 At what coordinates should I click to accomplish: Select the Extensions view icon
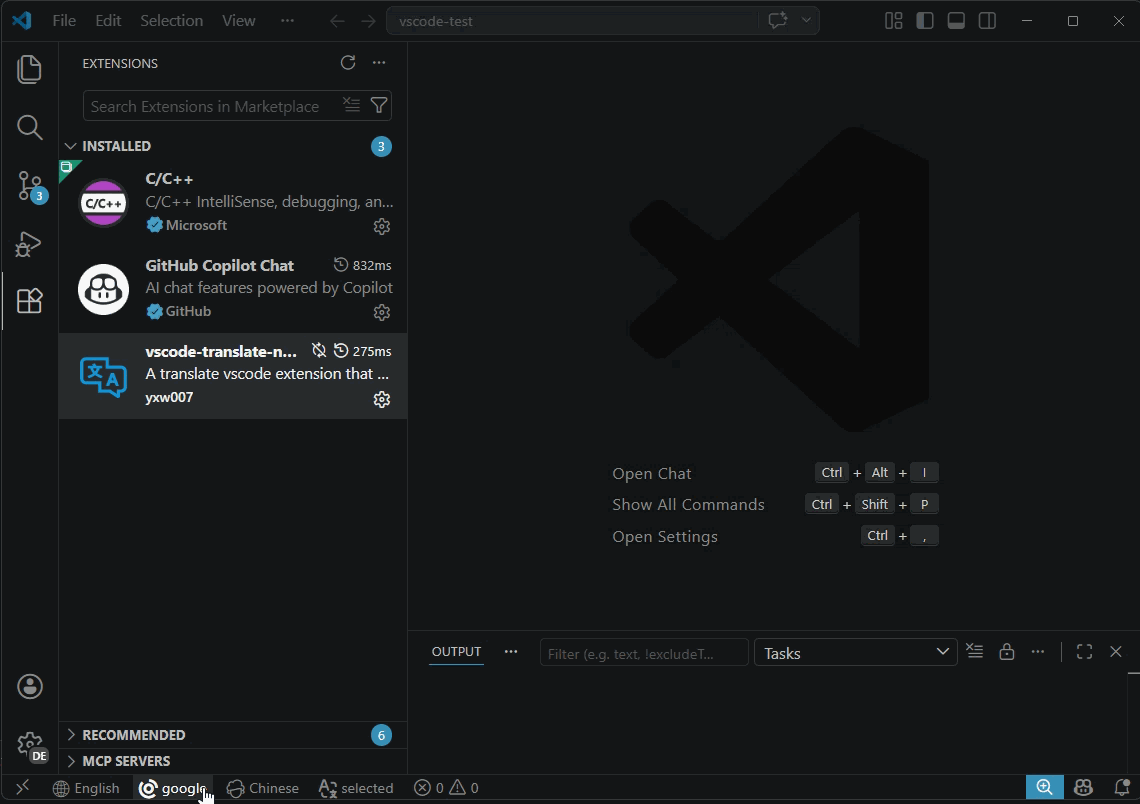(x=29, y=301)
